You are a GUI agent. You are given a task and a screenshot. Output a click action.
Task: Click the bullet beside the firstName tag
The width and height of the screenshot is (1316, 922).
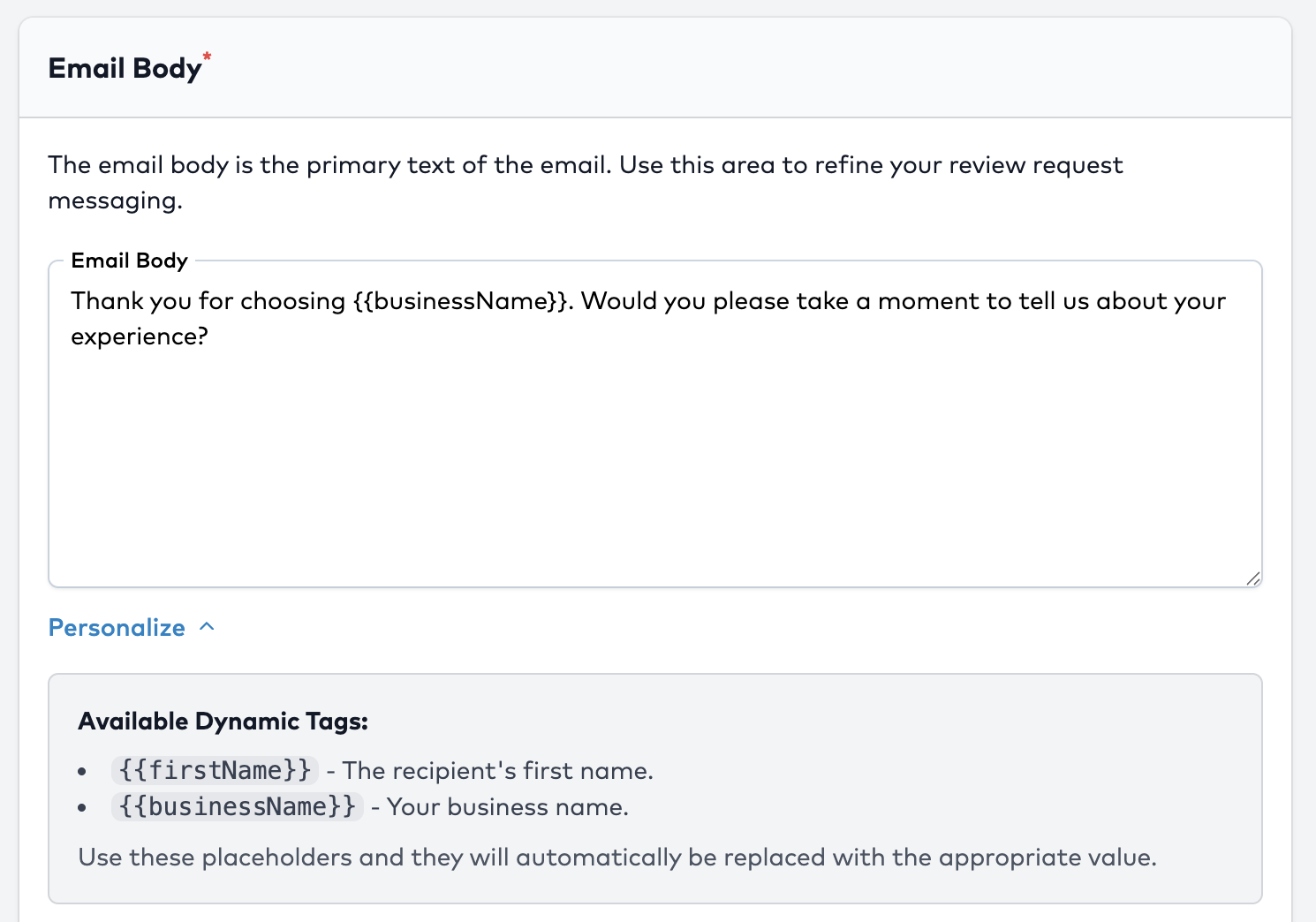tap(82, 772)
